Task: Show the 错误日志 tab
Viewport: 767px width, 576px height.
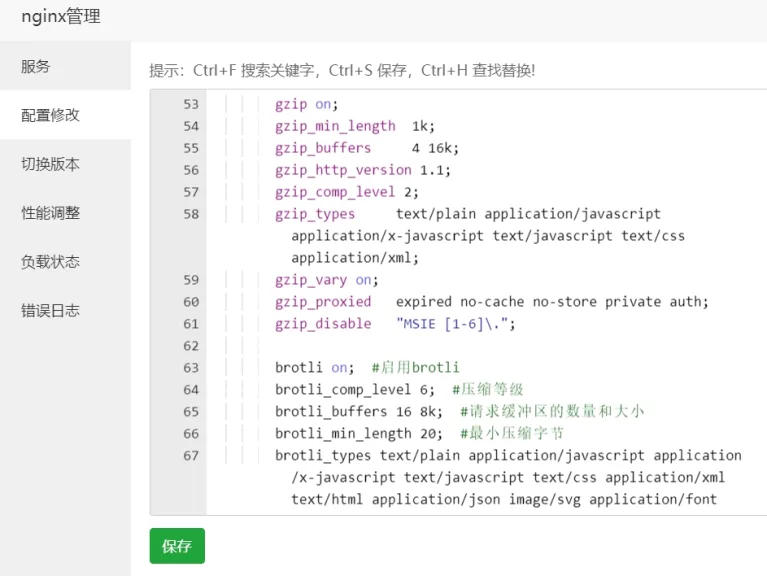Action: 50,311
